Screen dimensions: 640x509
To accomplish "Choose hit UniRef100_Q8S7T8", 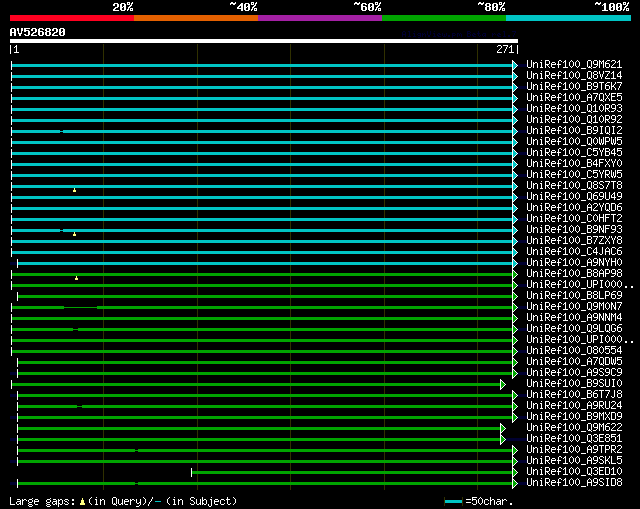I will (574, 186).
